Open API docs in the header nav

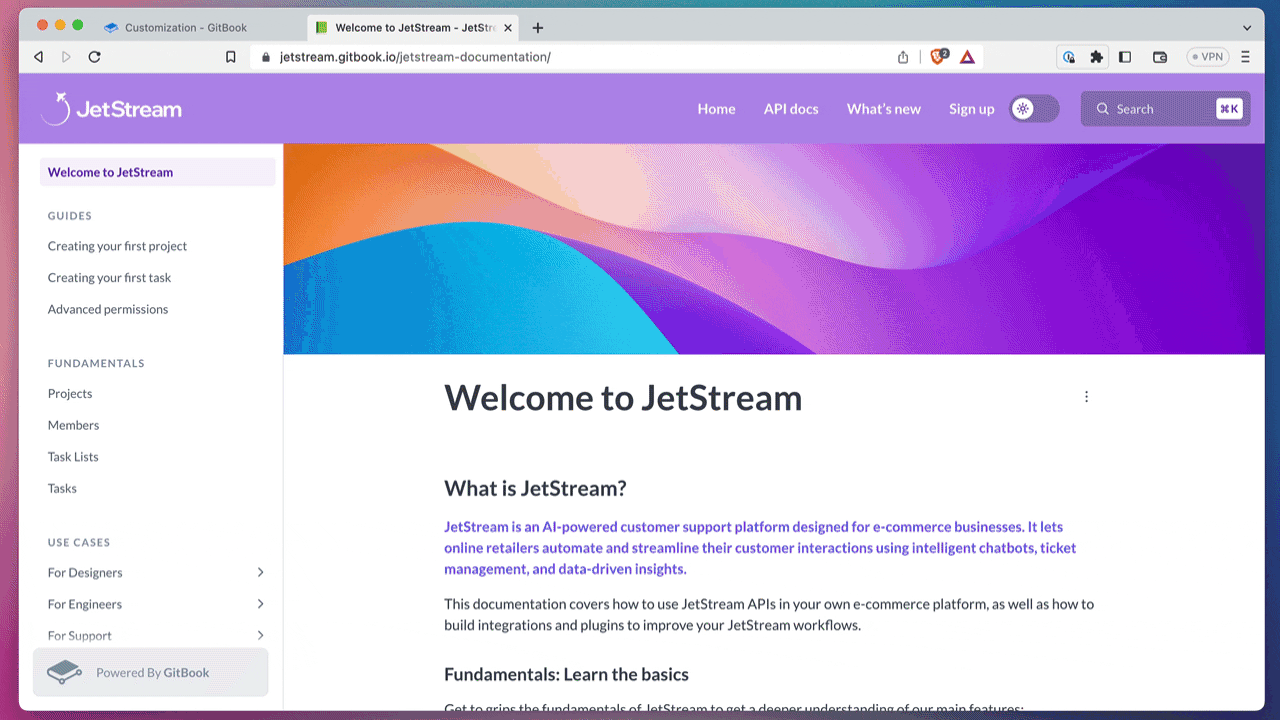pyautogui.click(x=791, y=109)
